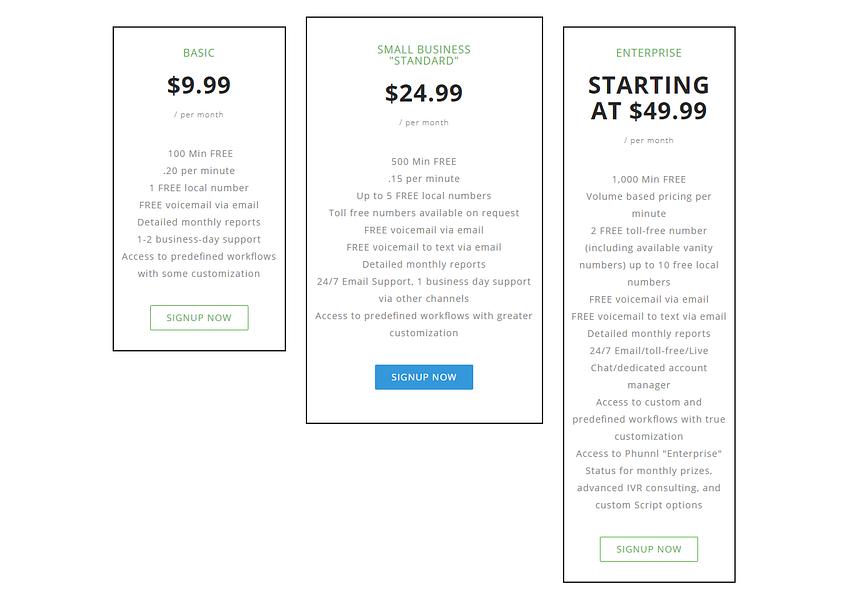Click ".20 per minute" rate text

point(199,171)
